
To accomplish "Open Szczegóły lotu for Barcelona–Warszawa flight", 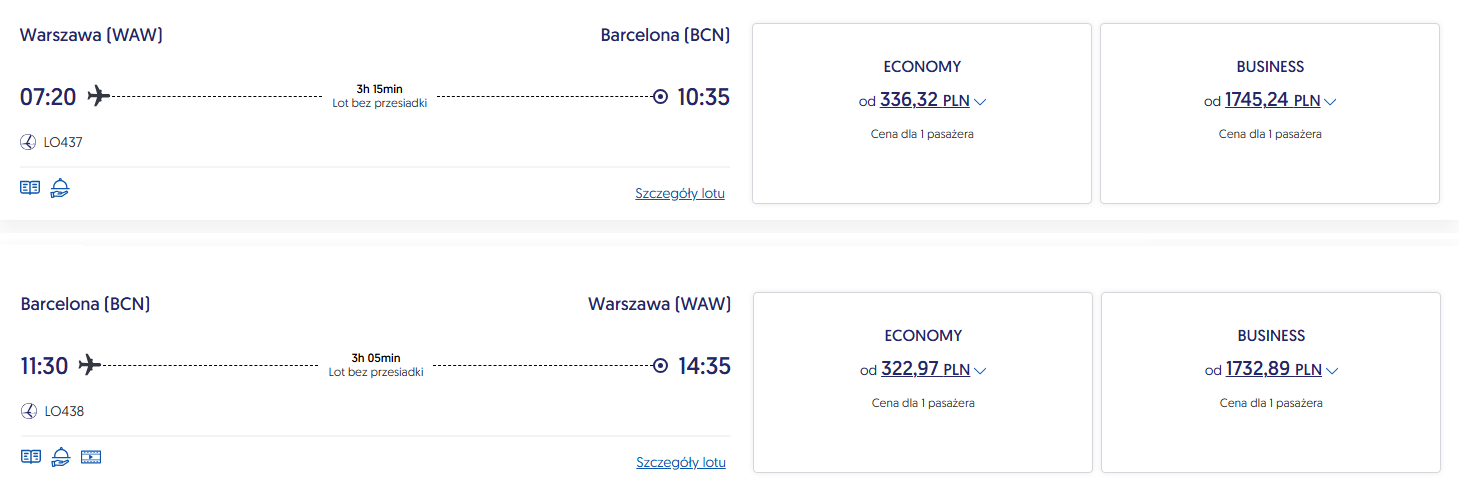I will pyautogui.click(x=681, y=463).
